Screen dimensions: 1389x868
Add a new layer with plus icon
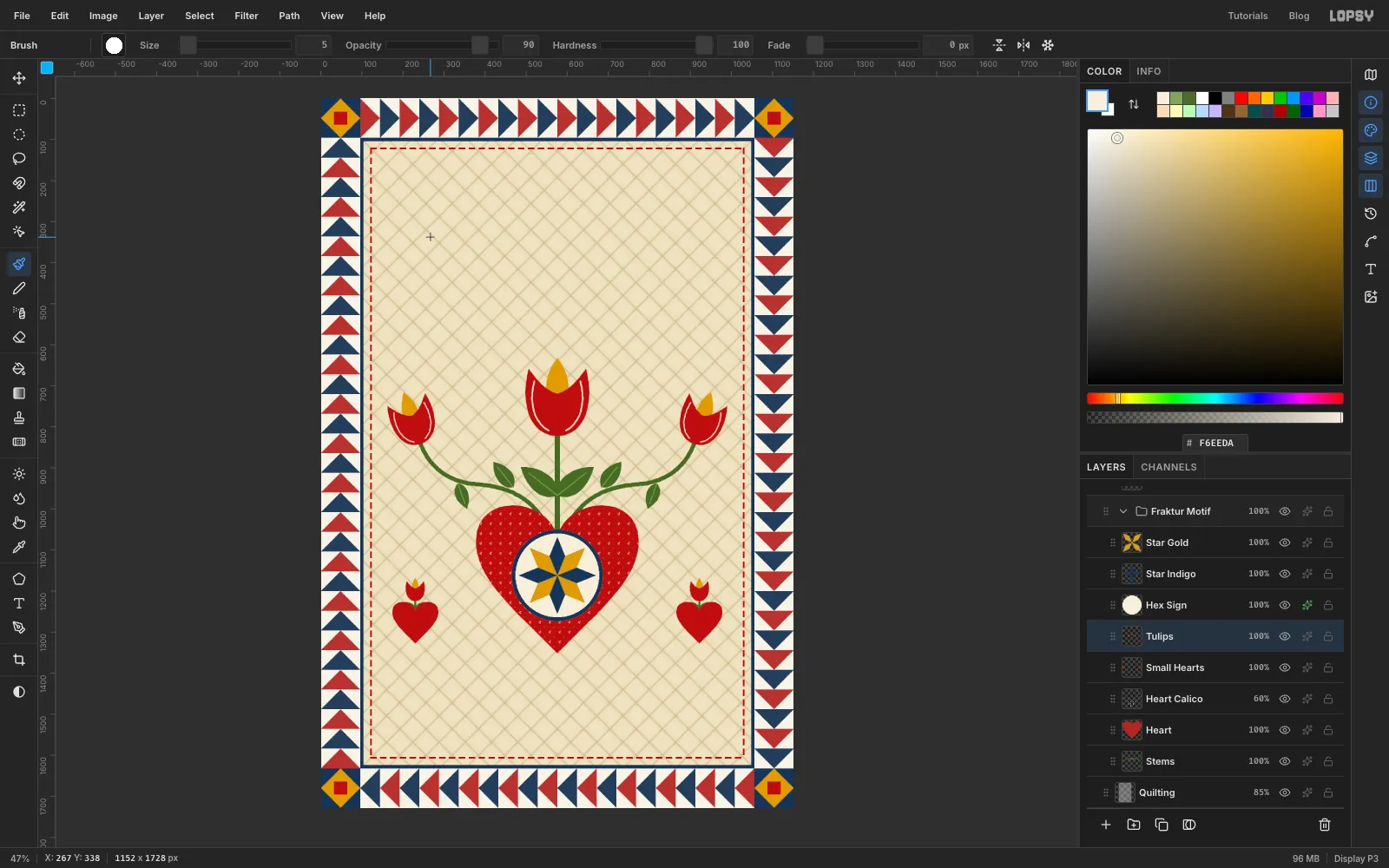click(1106, 825)
